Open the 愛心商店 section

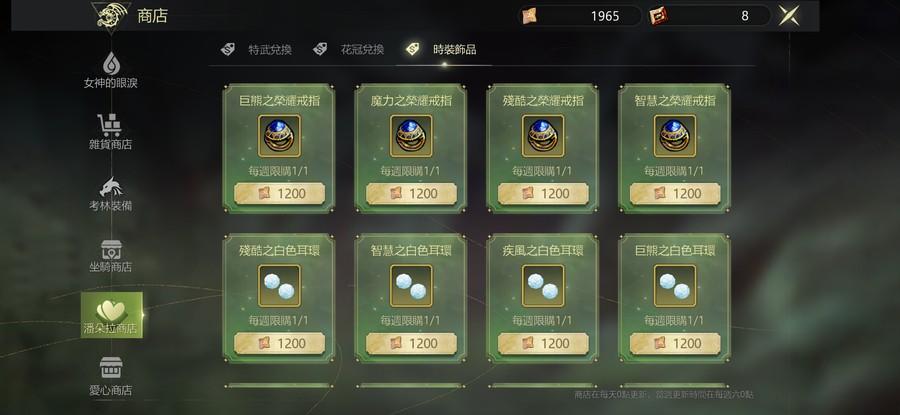pos(111,377)
